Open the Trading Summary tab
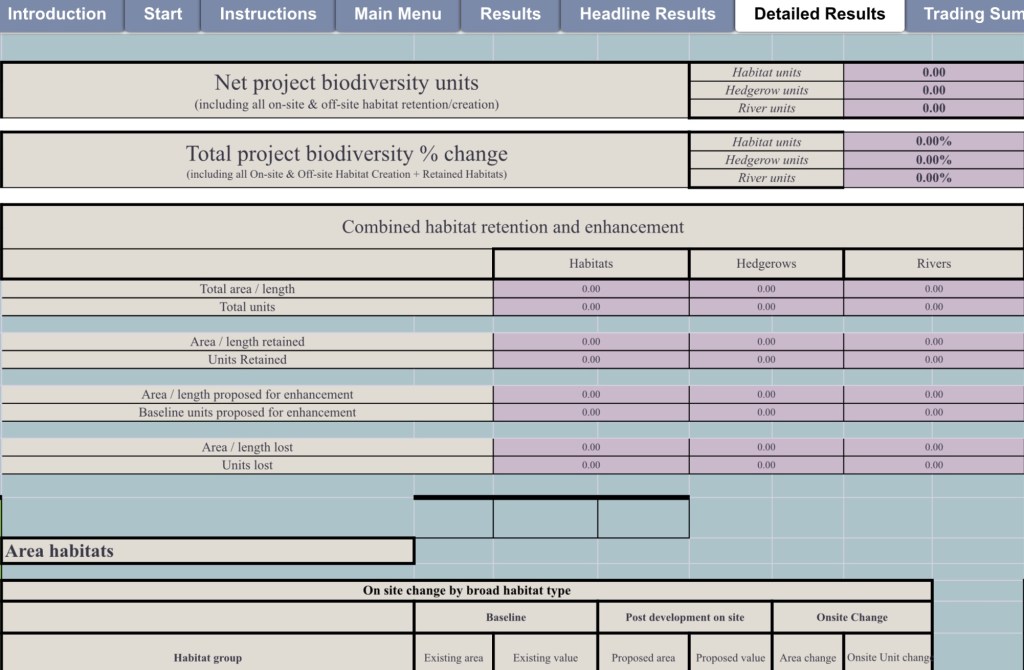1024x670 pixels. 970,14
